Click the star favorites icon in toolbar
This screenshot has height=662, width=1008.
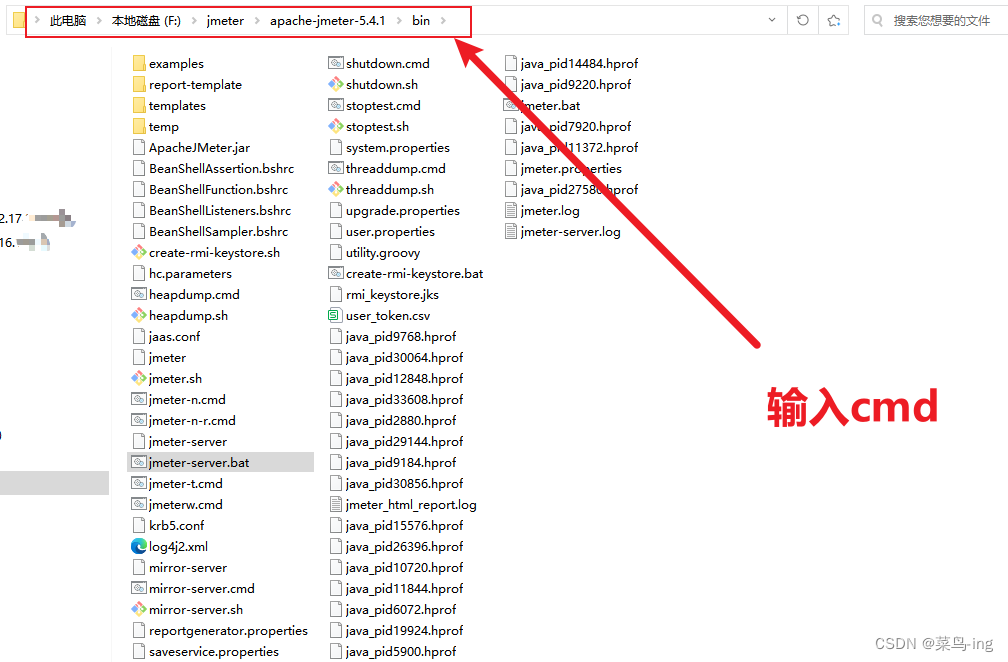834,21
